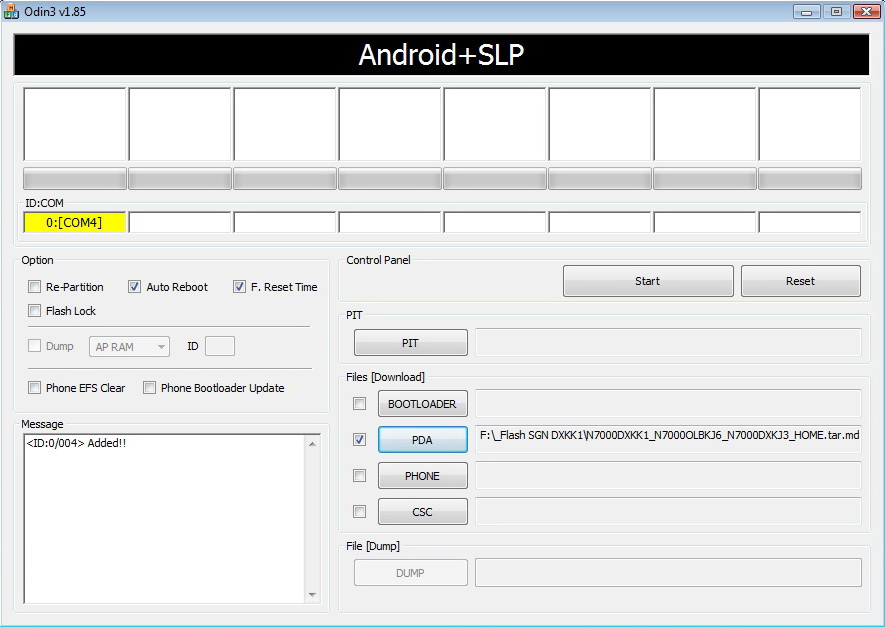
Task: Enable Phone Bootloader Update checkbox
Action: click(149, 388)
